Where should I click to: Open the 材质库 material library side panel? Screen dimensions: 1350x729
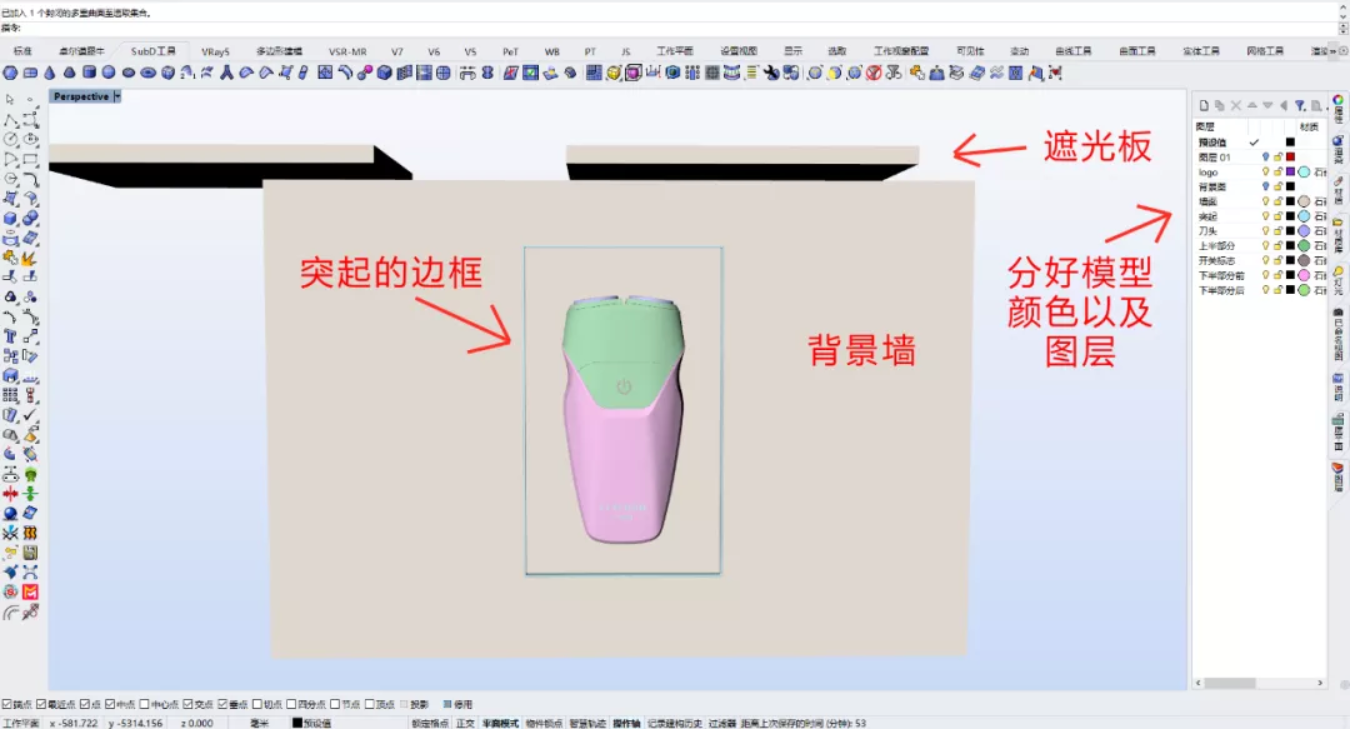coord(1339,235)
